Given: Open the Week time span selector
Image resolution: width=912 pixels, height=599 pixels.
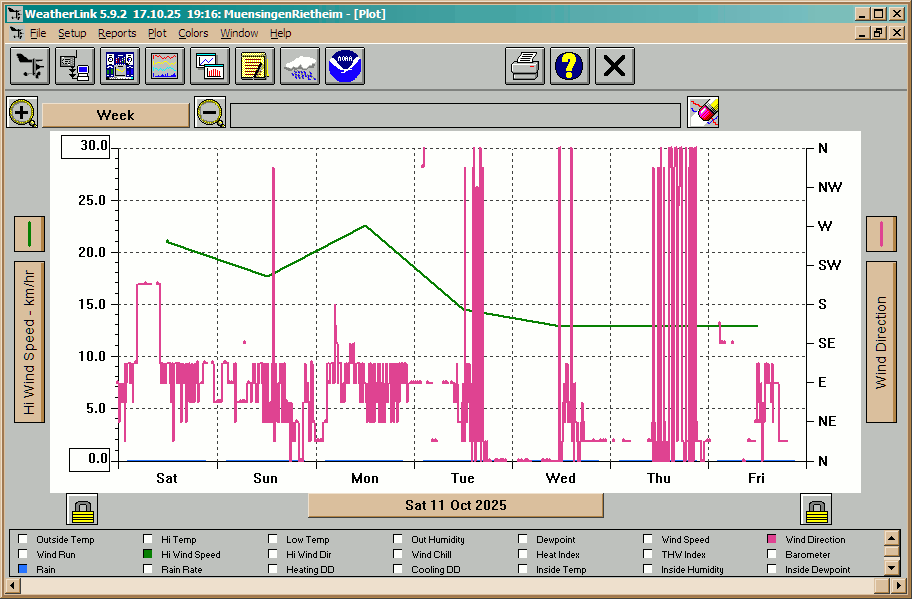Looking at the screenshot, I should click(x=115, y=115).
